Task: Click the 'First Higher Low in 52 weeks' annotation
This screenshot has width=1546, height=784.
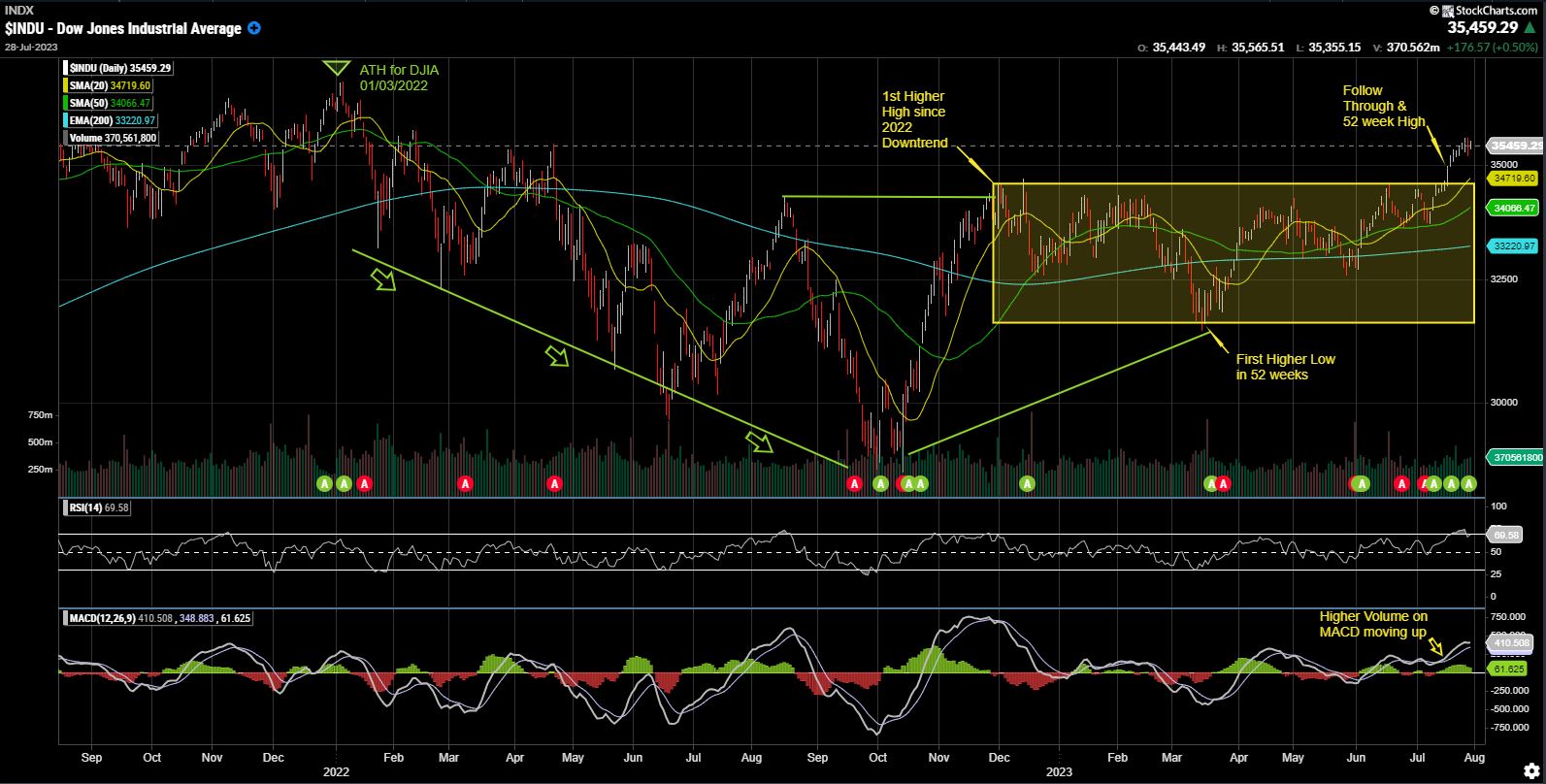Action: click(x=1285, y=367)
